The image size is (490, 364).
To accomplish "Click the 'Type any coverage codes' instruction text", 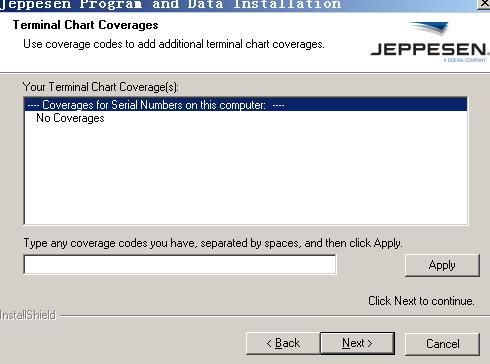I will (x=213, y=243).
